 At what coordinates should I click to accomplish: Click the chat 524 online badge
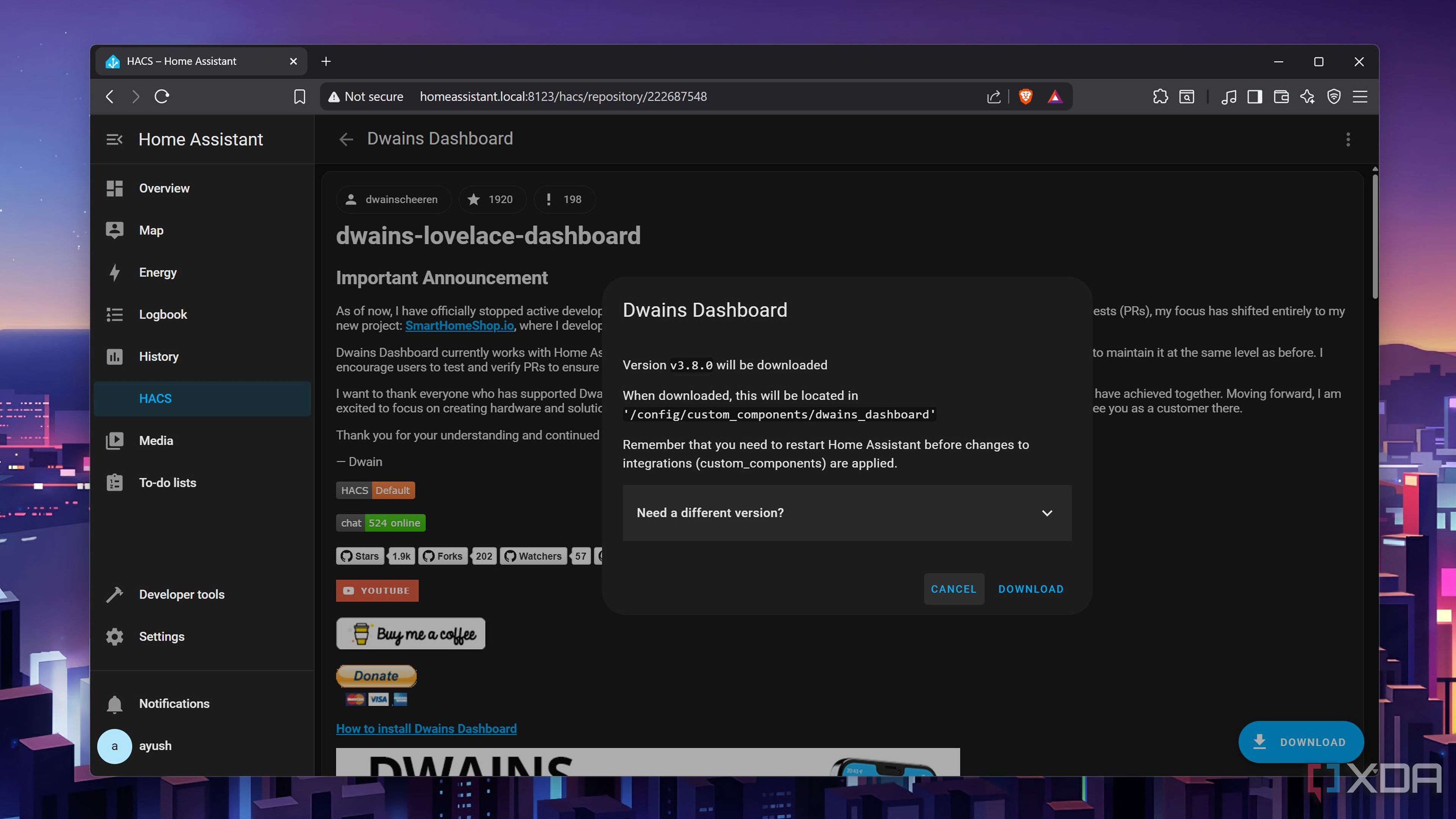pyautogui.click(x=380, y=523)
